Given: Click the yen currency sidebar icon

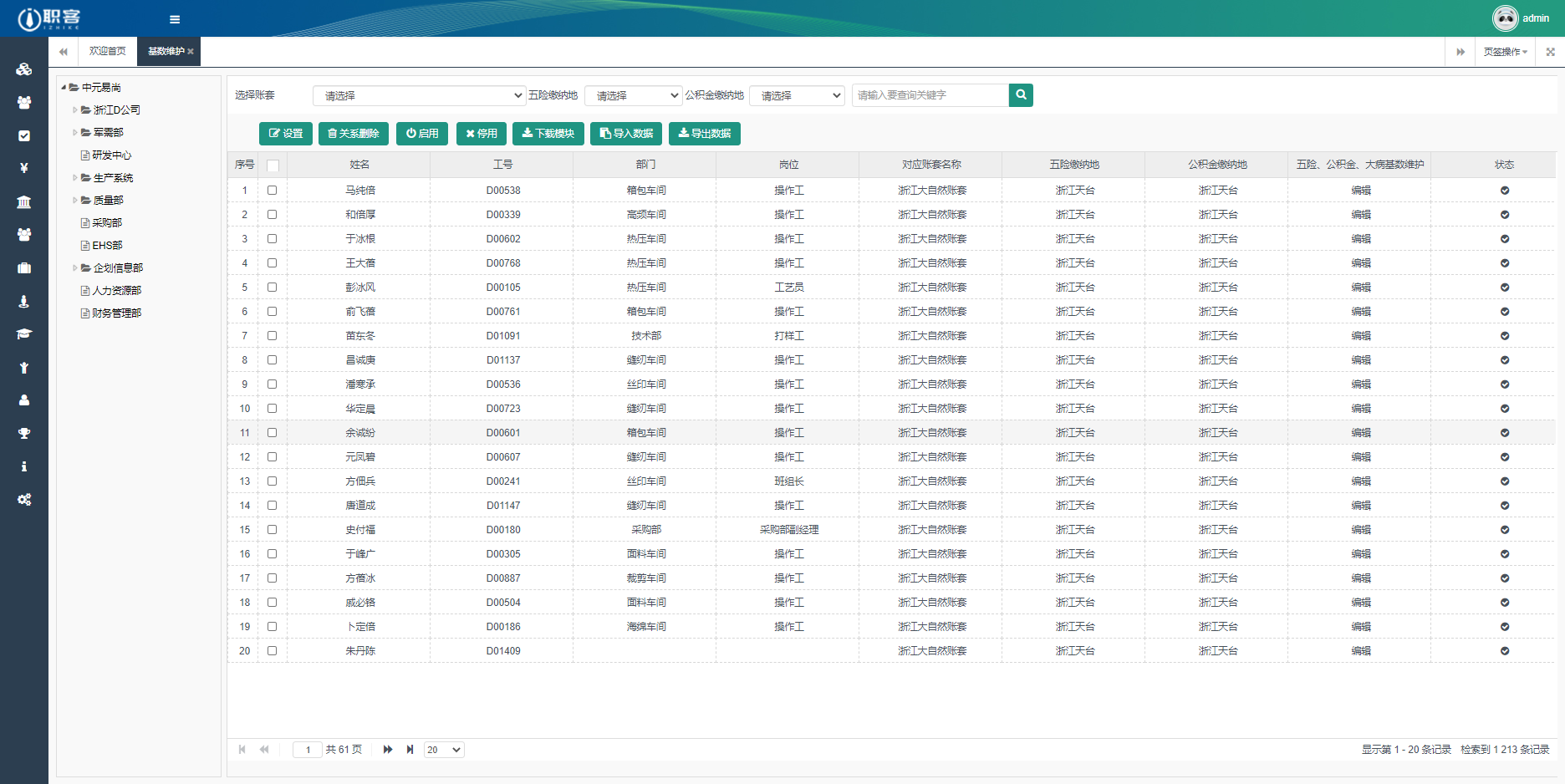Looking at the screenshot, I should click(24, 168).
